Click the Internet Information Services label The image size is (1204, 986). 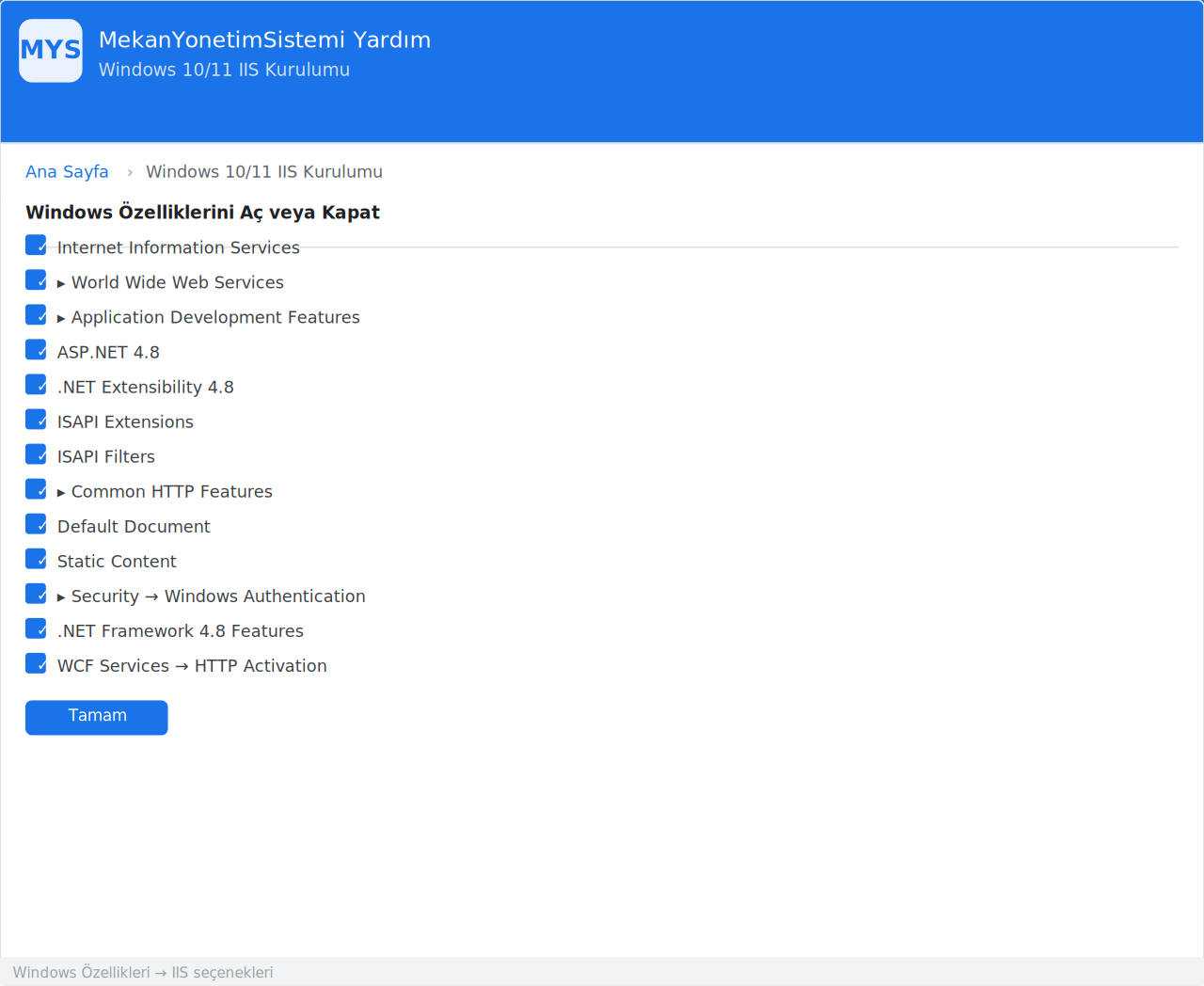pos(179,247)
